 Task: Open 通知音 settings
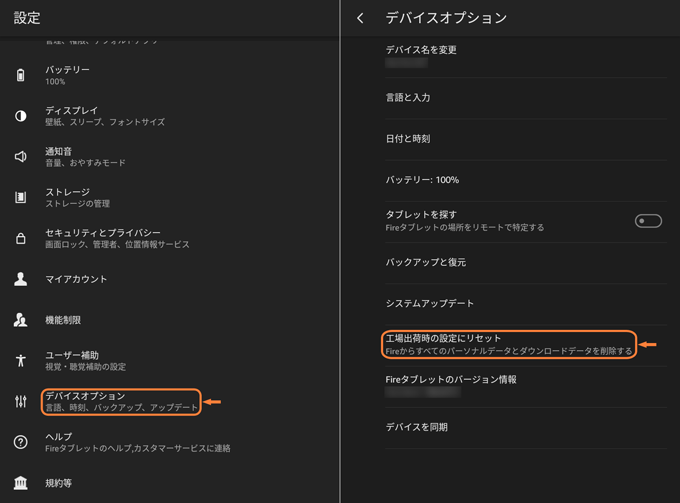point(170,157)
